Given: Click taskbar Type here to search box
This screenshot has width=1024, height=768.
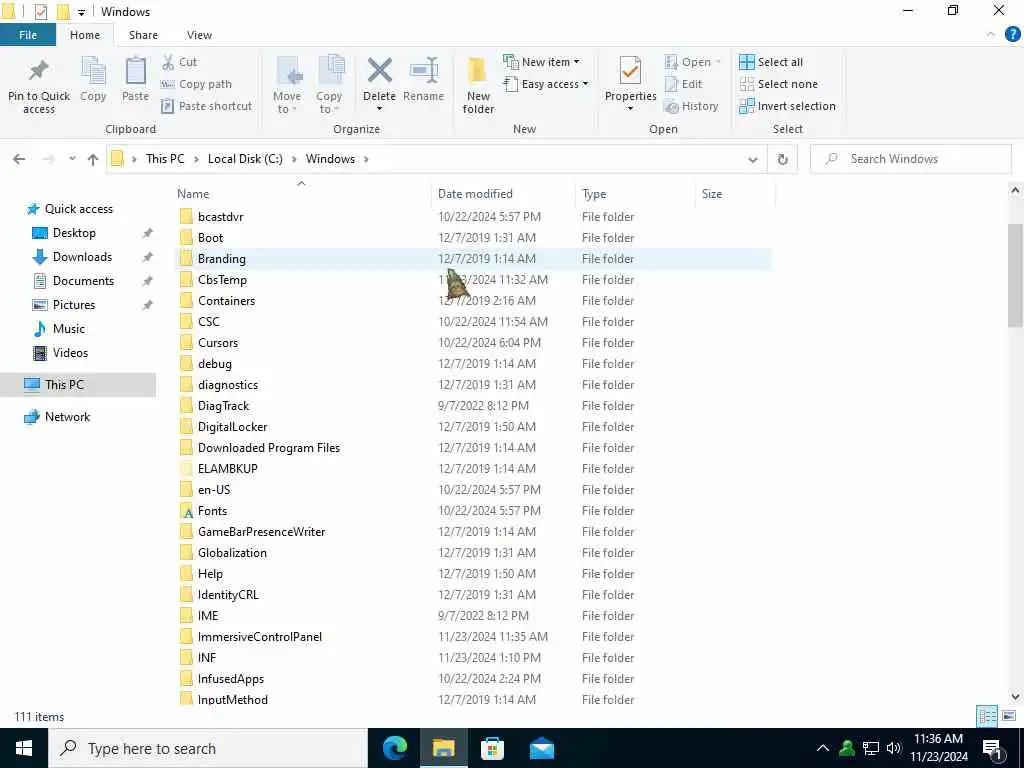Looking at the screenshot, I should pos(208,748).
